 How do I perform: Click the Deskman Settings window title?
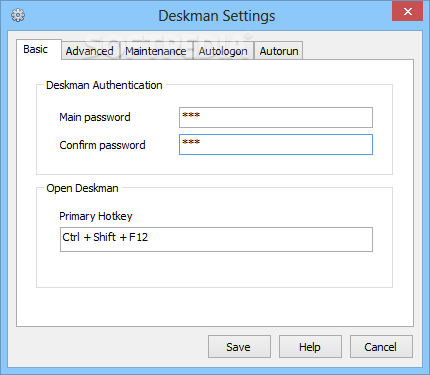click(217, 16)
